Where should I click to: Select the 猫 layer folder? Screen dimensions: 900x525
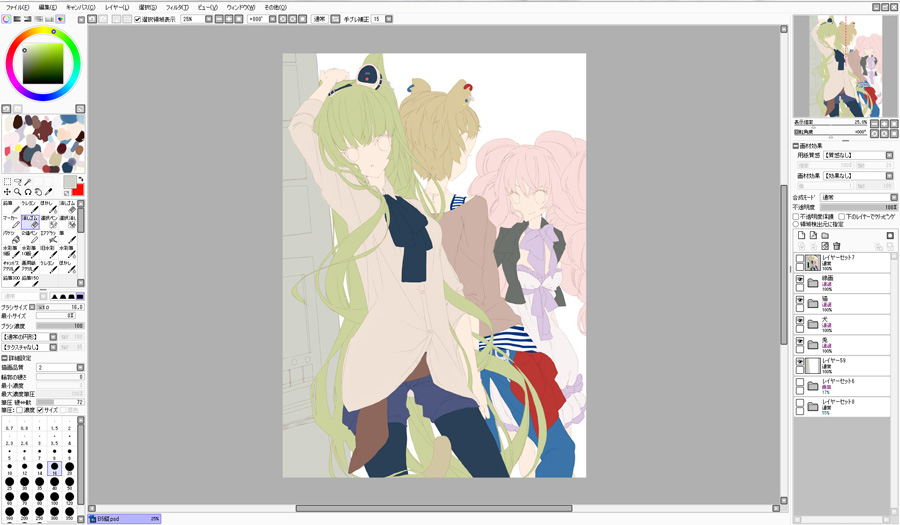click(841, 303)
